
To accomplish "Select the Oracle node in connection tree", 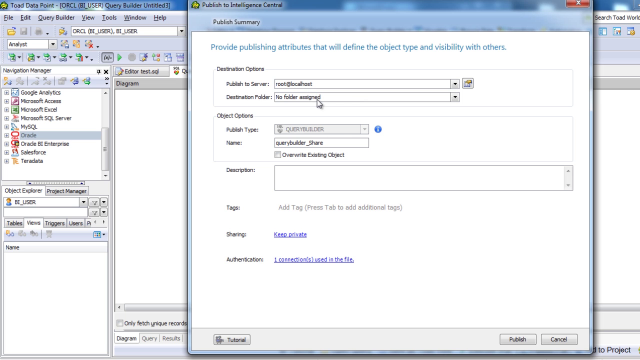I will tap(29, 136).
